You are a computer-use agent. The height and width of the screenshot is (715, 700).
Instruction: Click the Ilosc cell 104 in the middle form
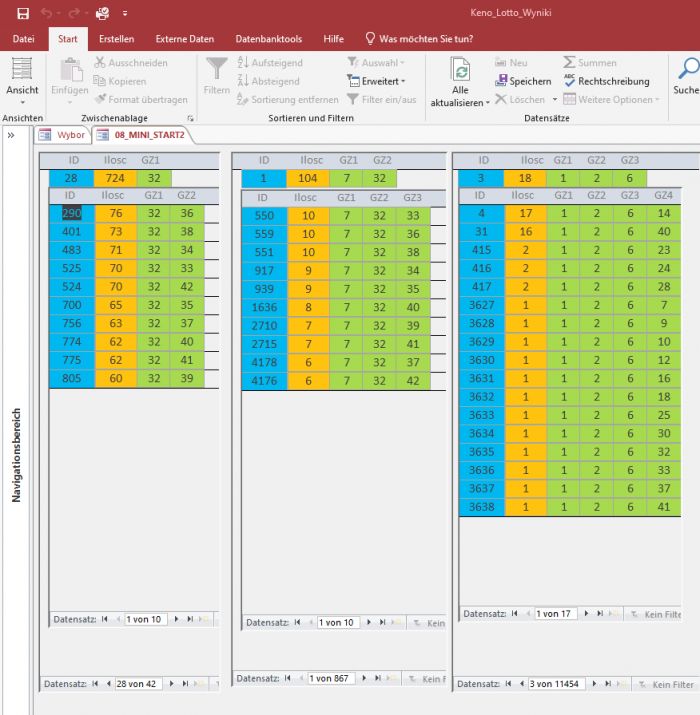pos(308,178)
